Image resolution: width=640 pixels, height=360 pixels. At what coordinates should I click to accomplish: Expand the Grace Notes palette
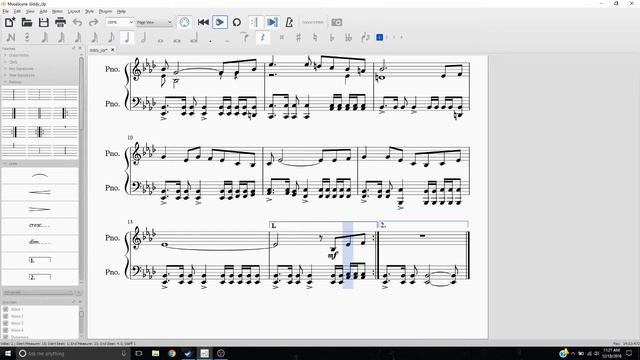(19, 55)
